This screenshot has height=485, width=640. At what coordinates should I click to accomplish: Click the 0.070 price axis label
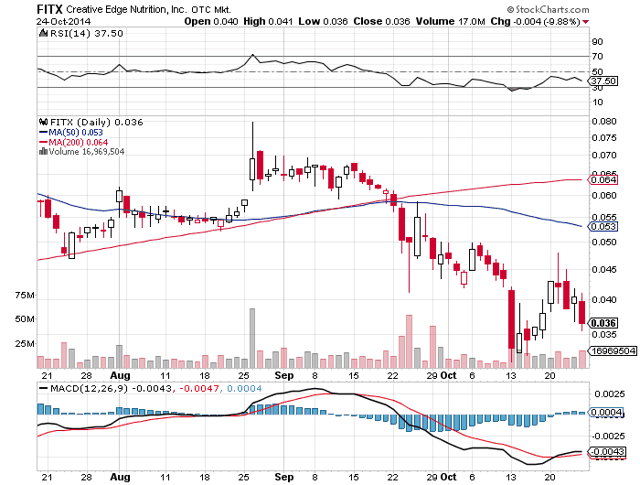tap(604, 155)
